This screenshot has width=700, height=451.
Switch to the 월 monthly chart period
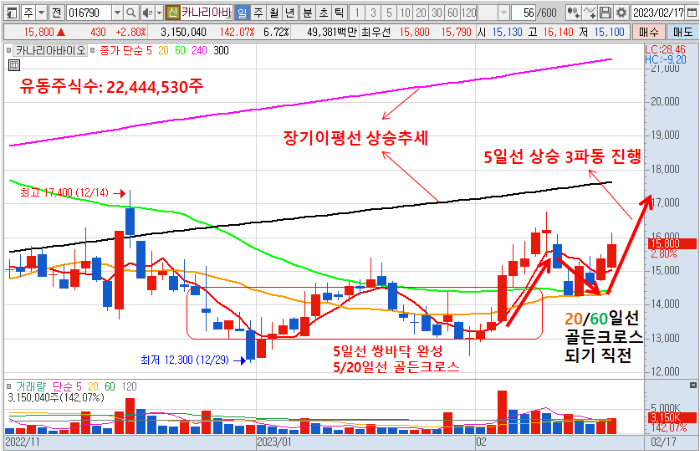click(274, 13)
